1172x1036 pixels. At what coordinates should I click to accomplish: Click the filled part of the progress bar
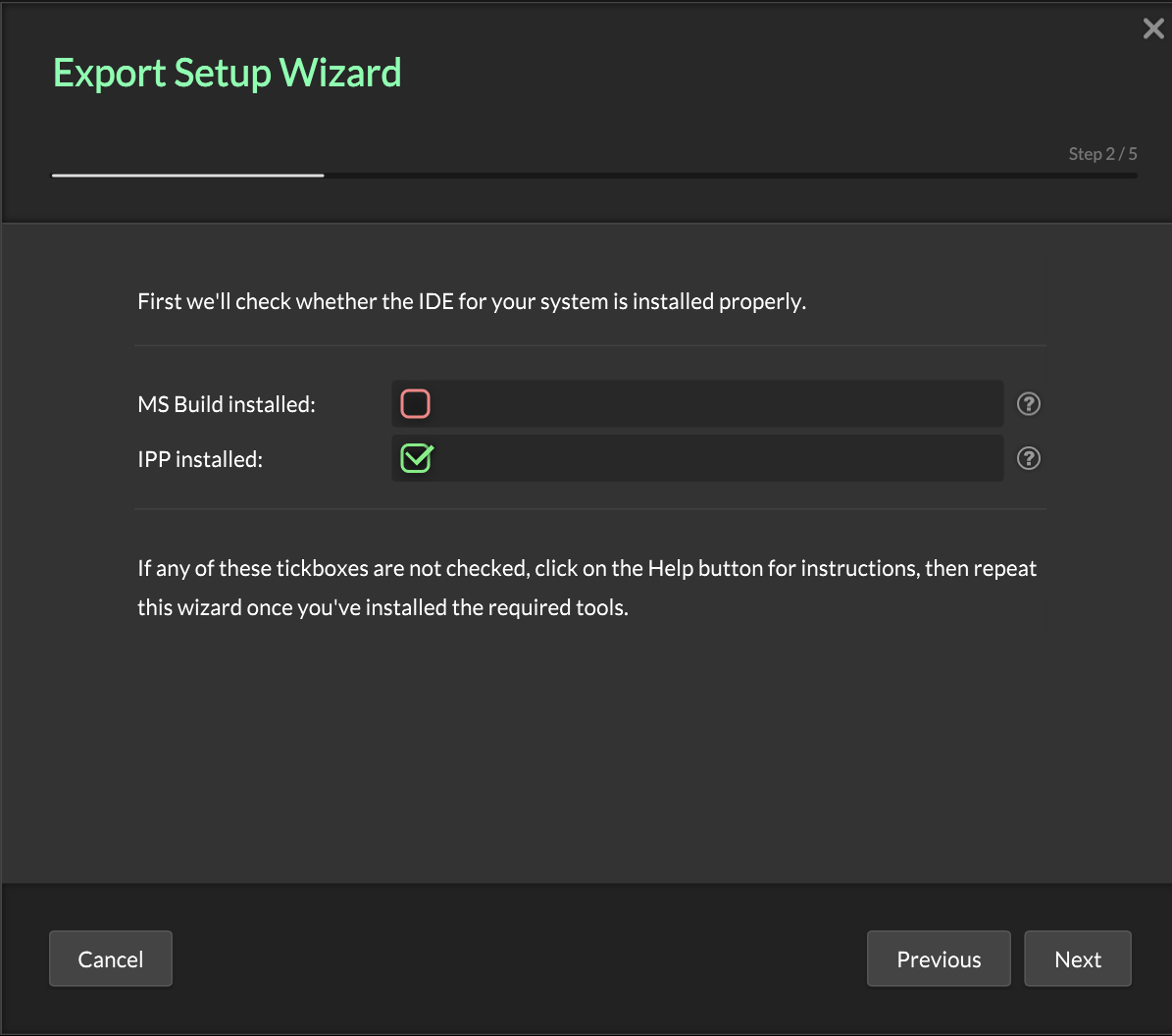click(x=186, y=176)
